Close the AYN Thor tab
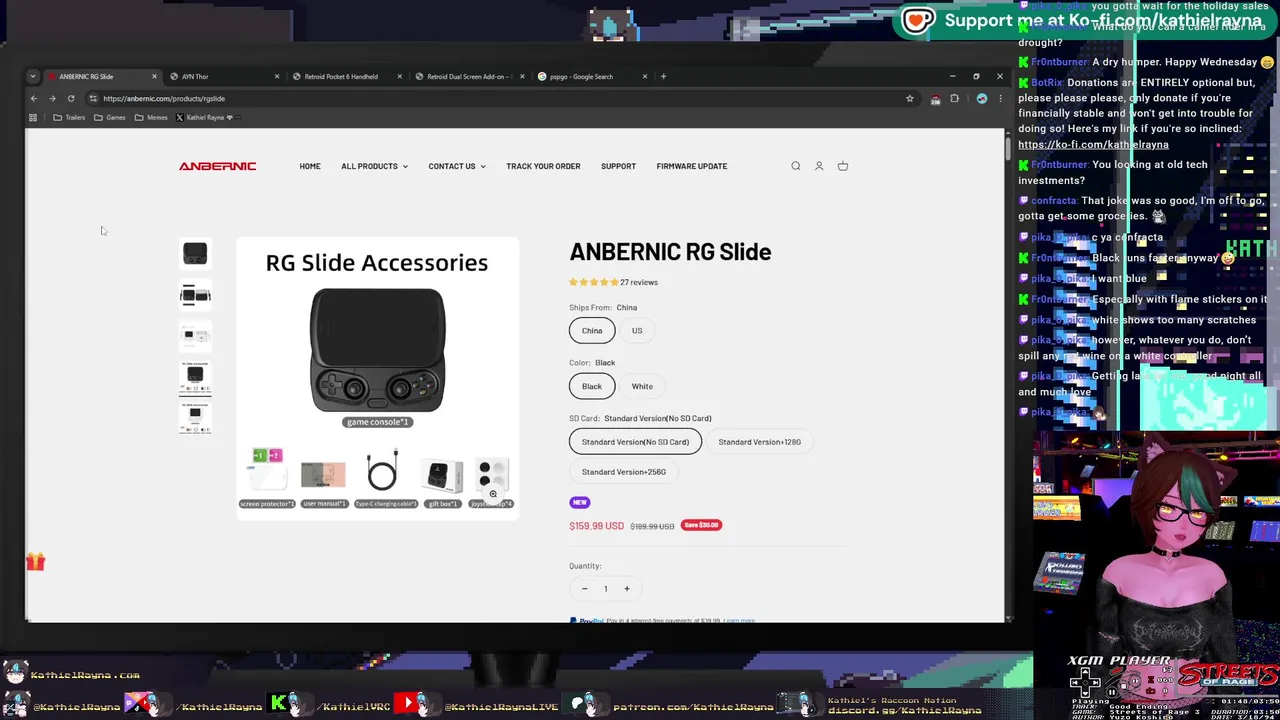 (277, 76)
